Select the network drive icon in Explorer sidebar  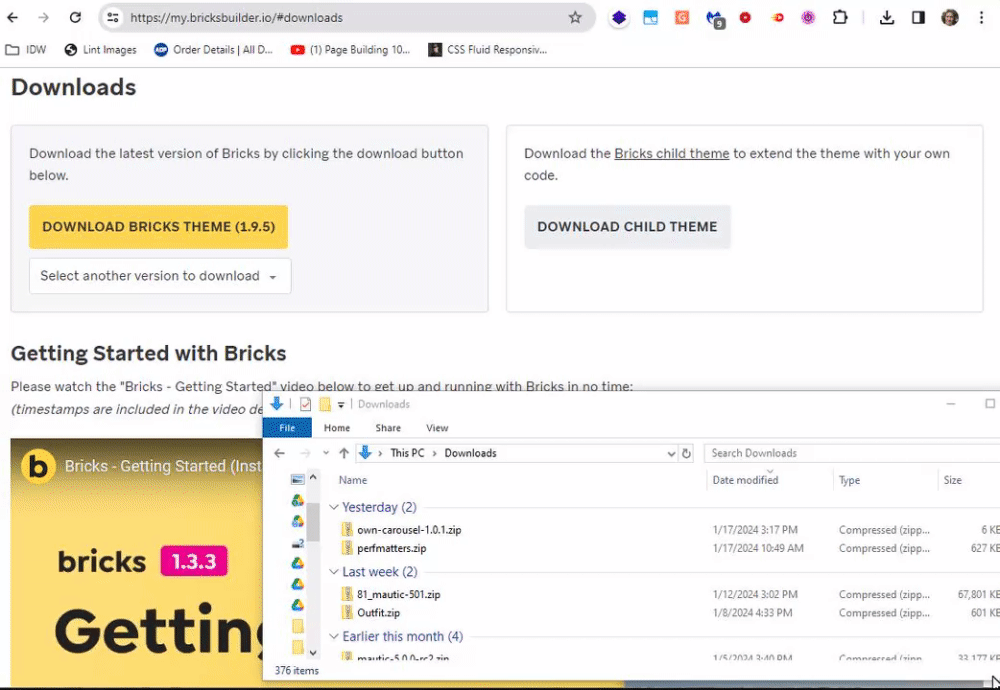point(298,543)
